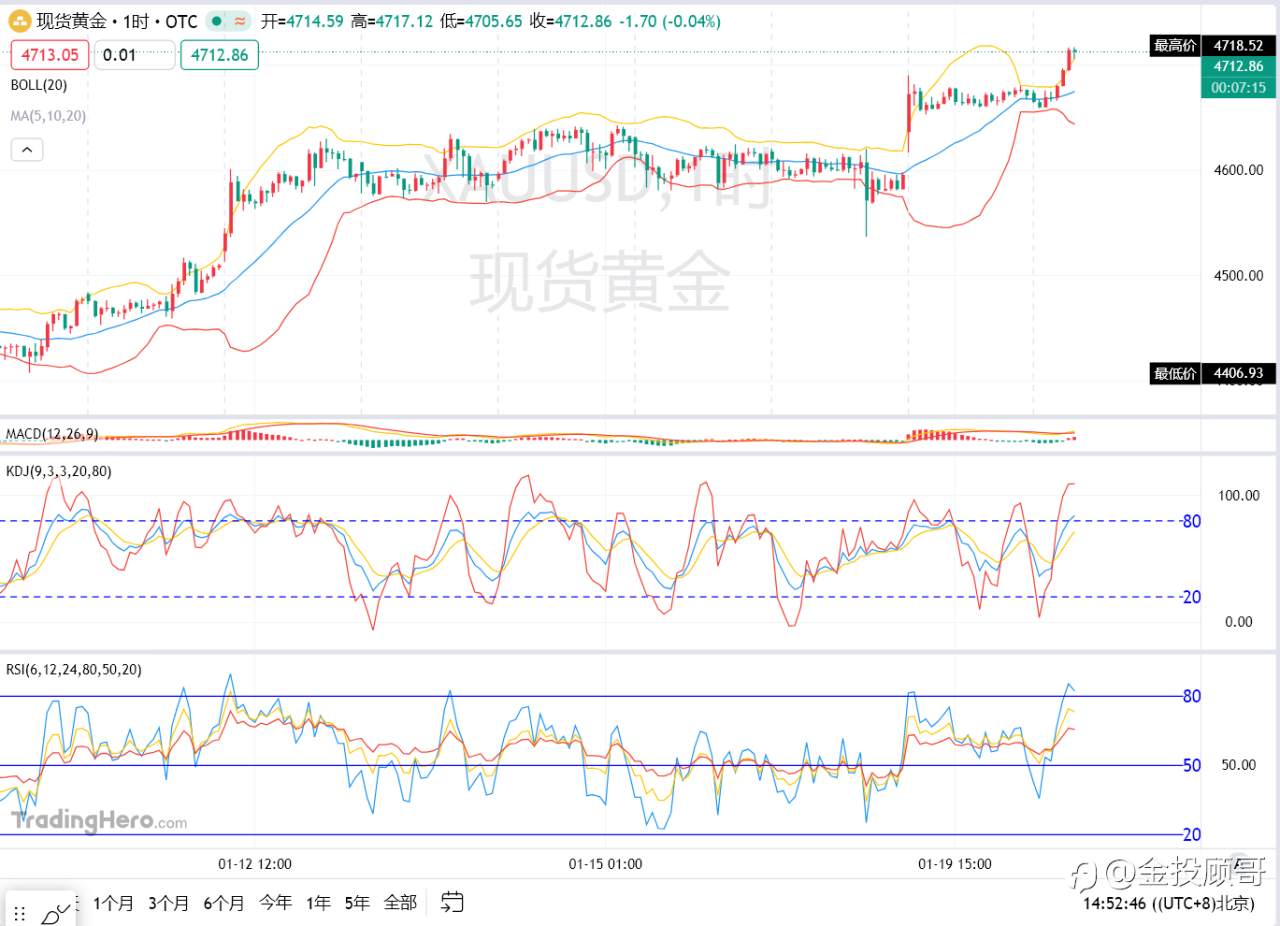The image size is (1280, 926).
Task: Click the 00:07:15 countdown timer
Action: click(1239, 90)
